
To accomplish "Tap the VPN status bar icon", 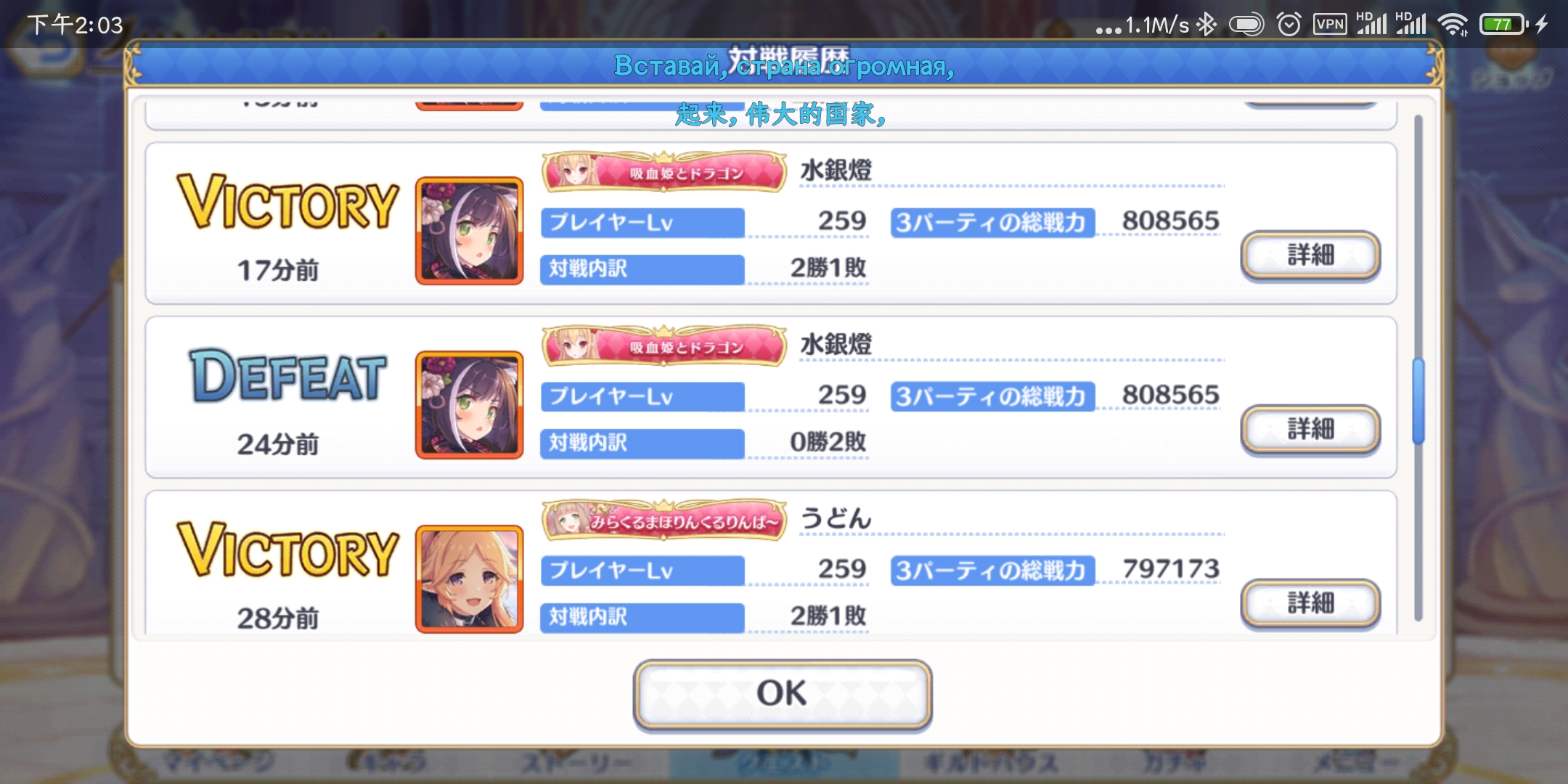I will tap(1330, 25).
